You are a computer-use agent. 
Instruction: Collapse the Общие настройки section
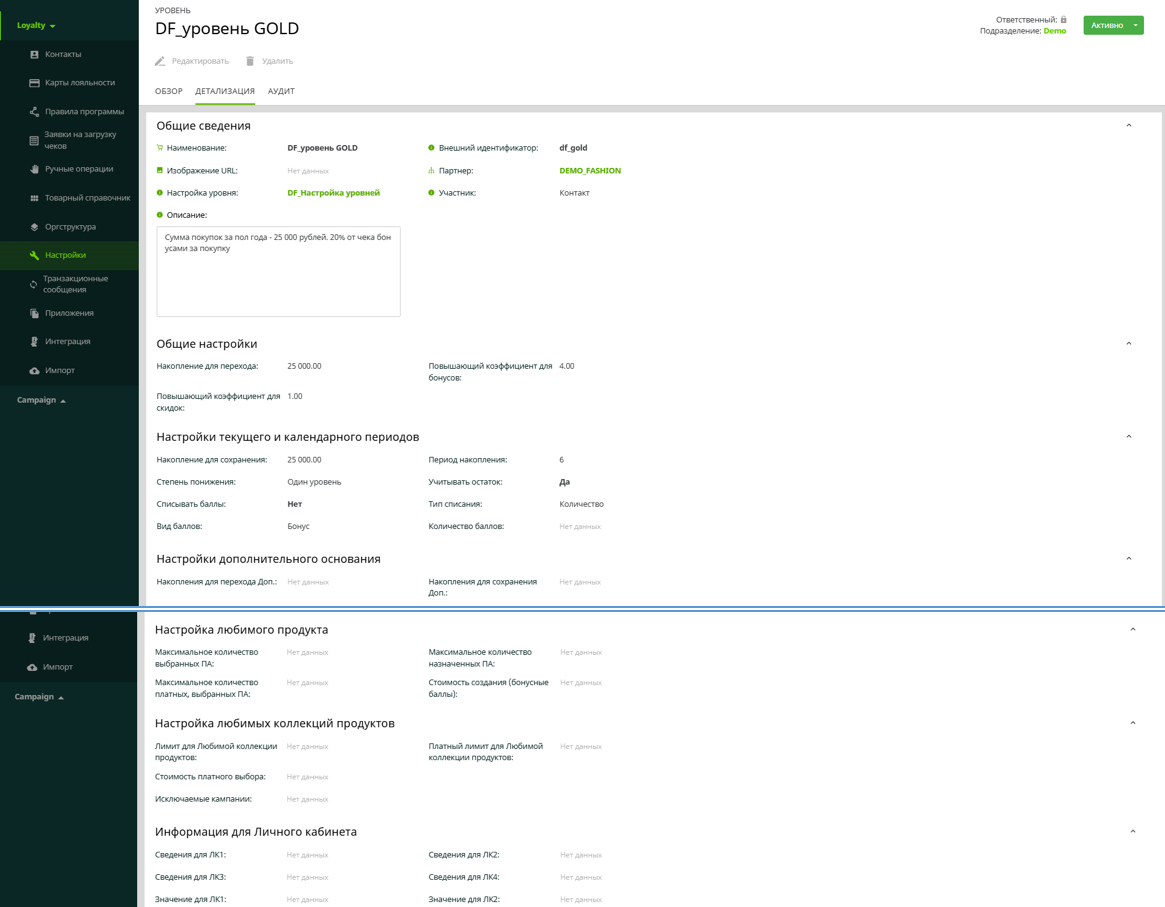click(1129, 344)
